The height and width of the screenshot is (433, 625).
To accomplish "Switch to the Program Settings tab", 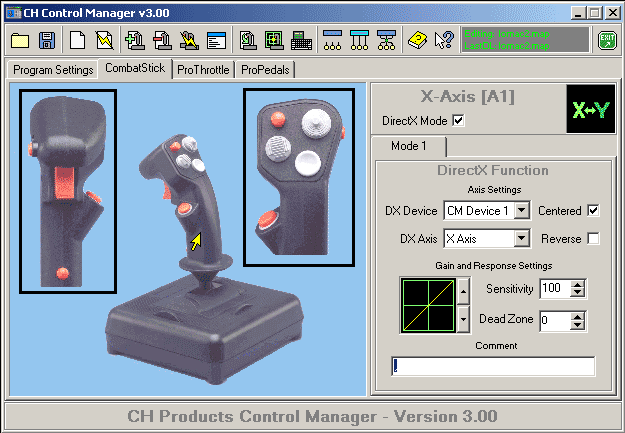I will coord(53,70).
